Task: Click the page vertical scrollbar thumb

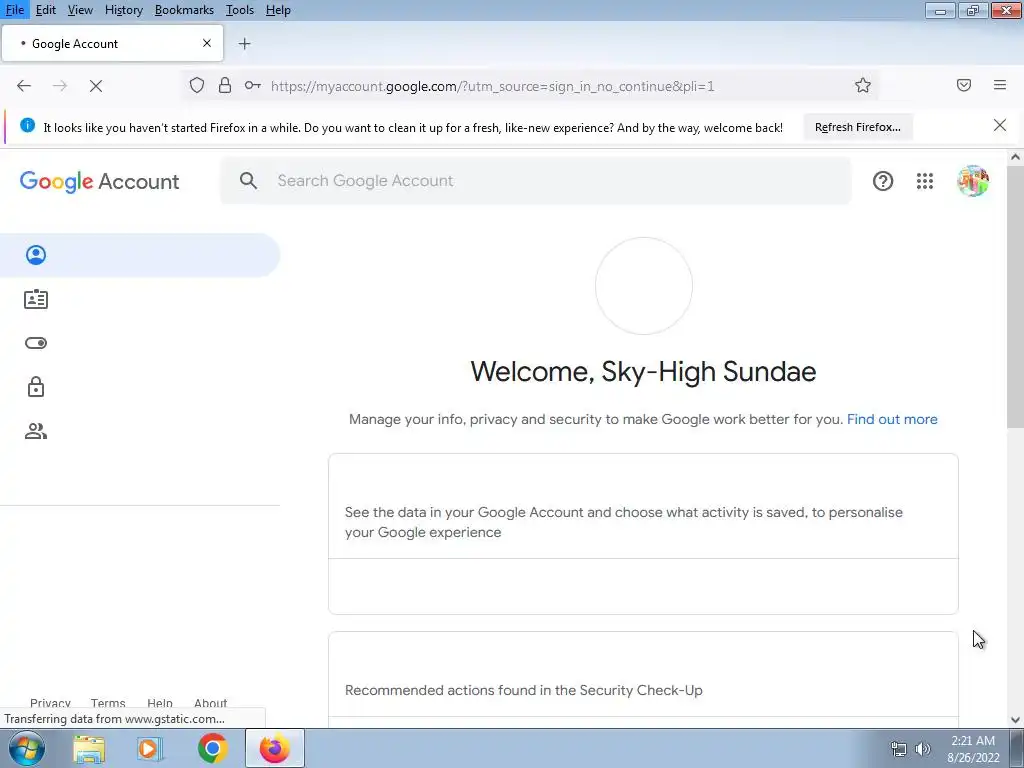Action: (x=1015, y=297)
